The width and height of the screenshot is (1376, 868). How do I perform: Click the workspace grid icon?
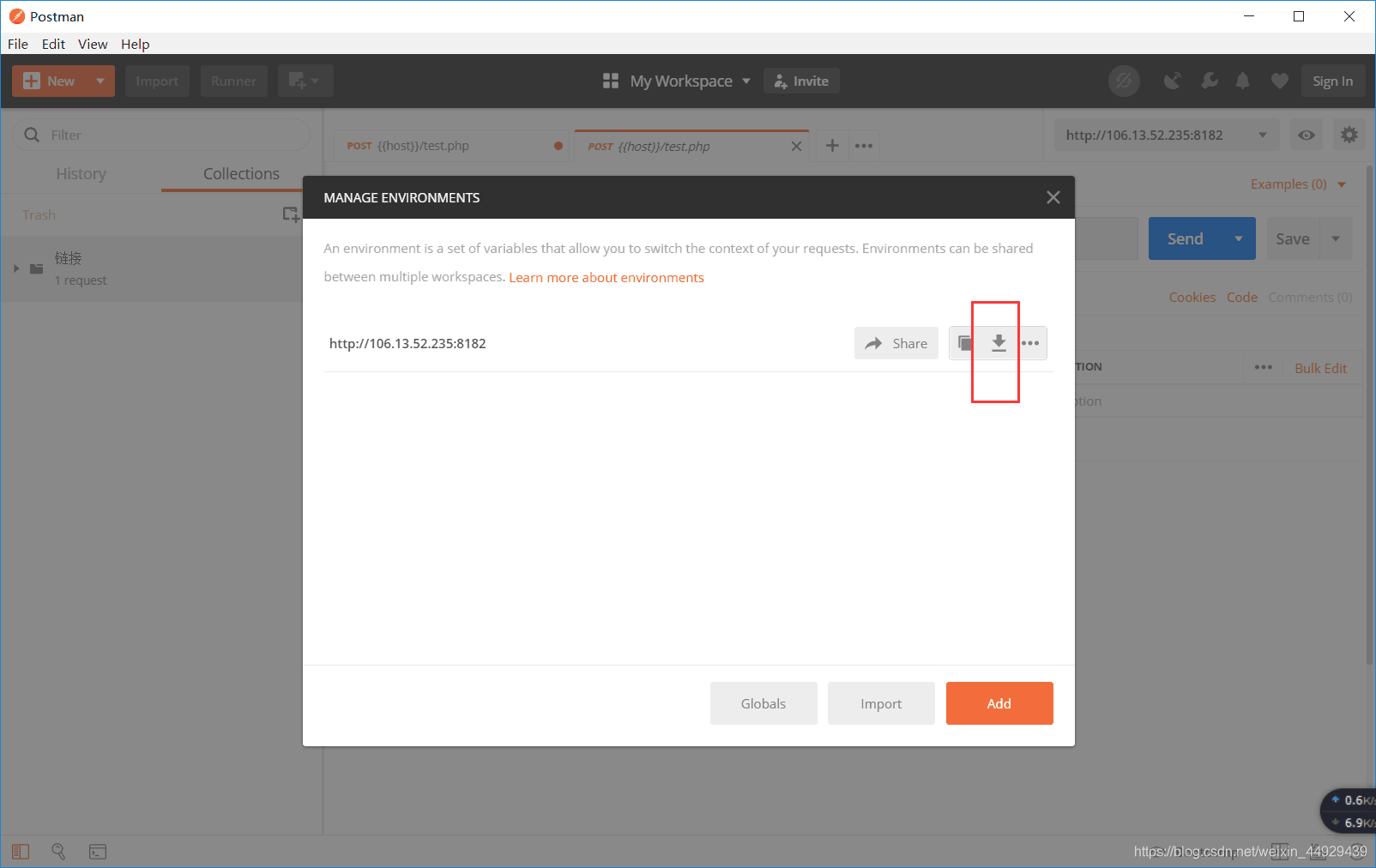pyautogui.click(x=611, y=81)
